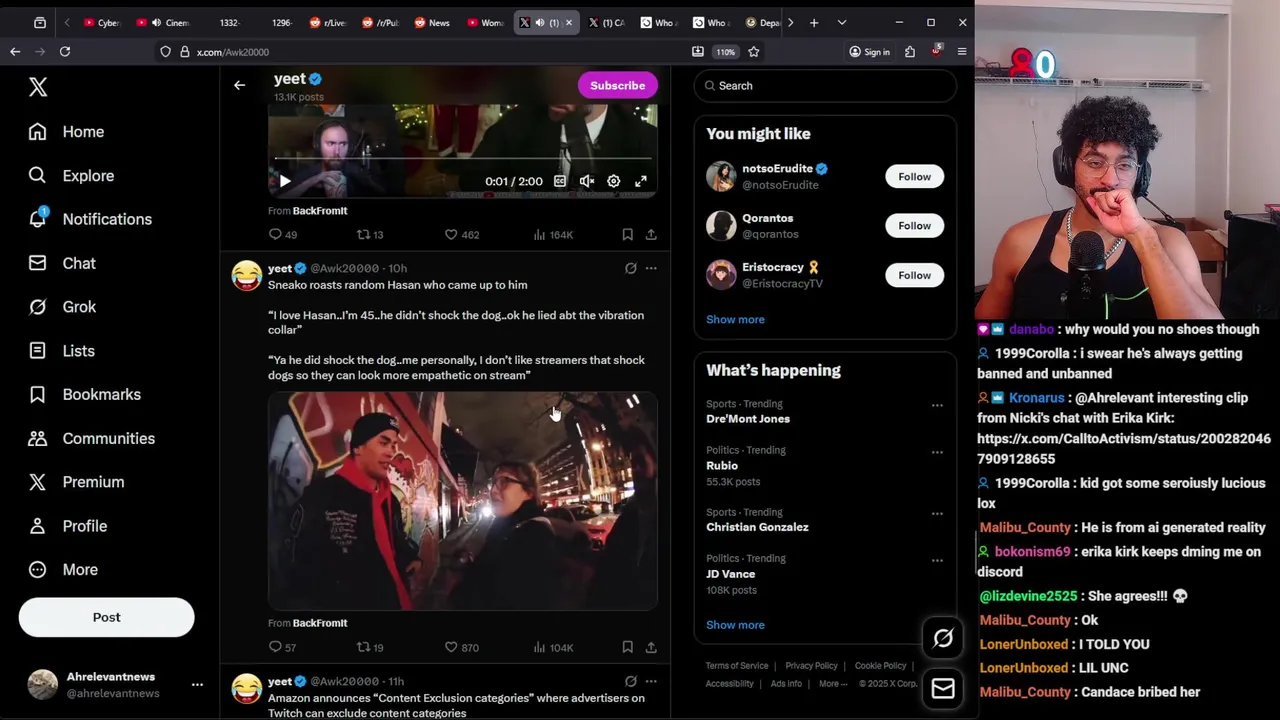Open floating Grok button
The width and height of the screenshot is (1280, 720).
(943, 638)
